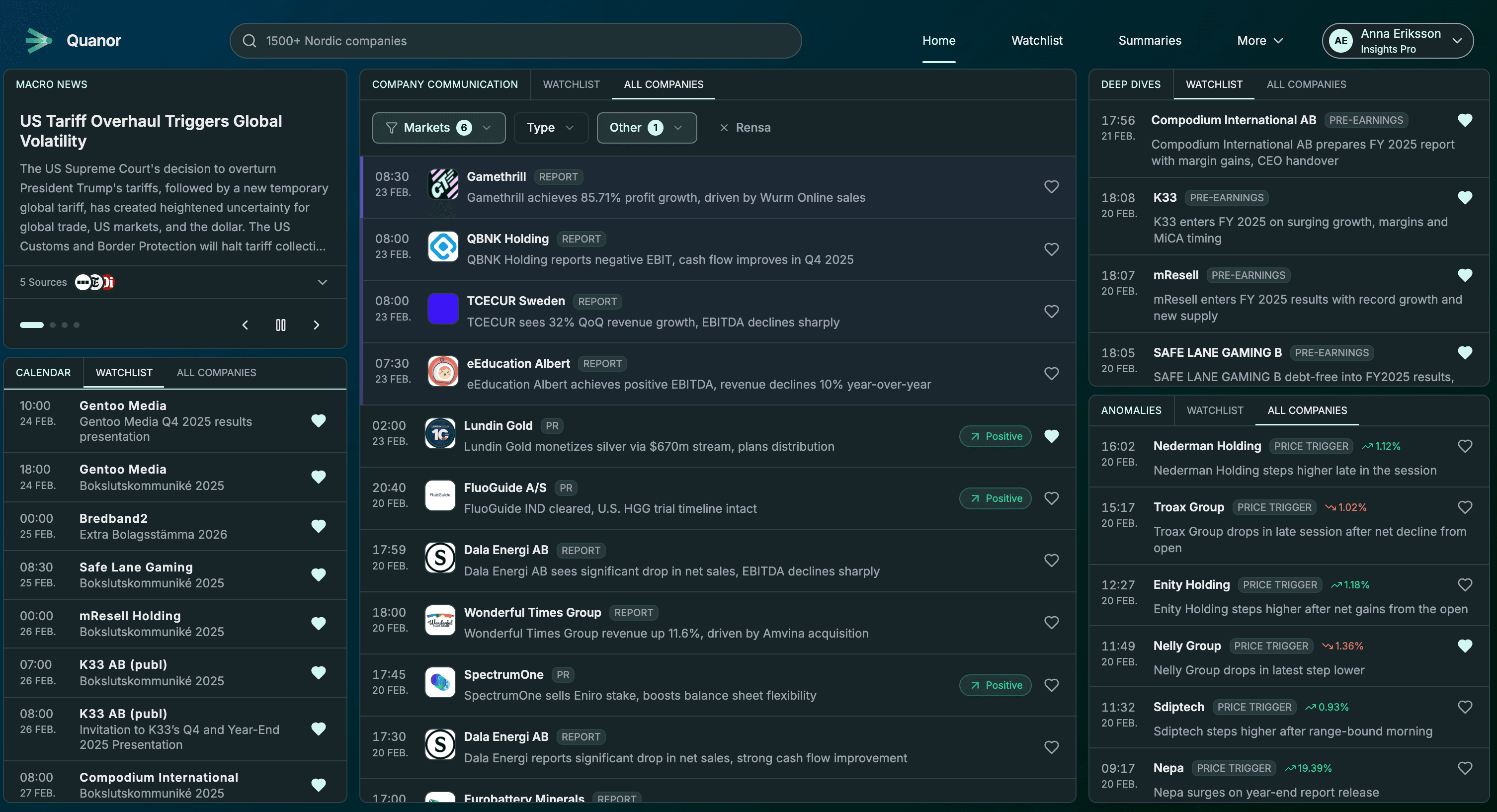This screenshot has height=812, width=1497.
Task: Open the Markets filter dropdown
Action: (438, 127)
